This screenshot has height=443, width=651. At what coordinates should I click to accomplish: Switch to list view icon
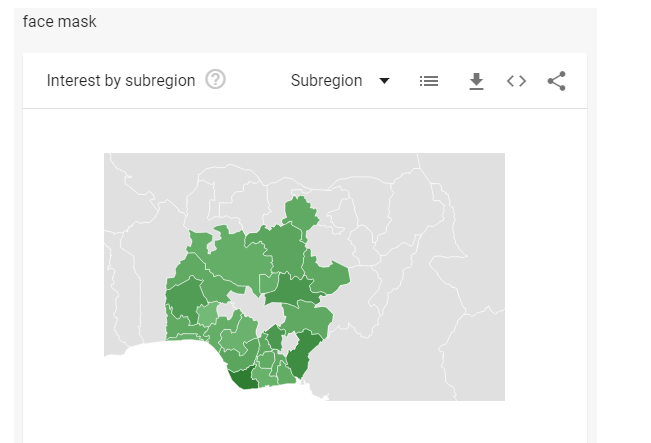(429, 81)
